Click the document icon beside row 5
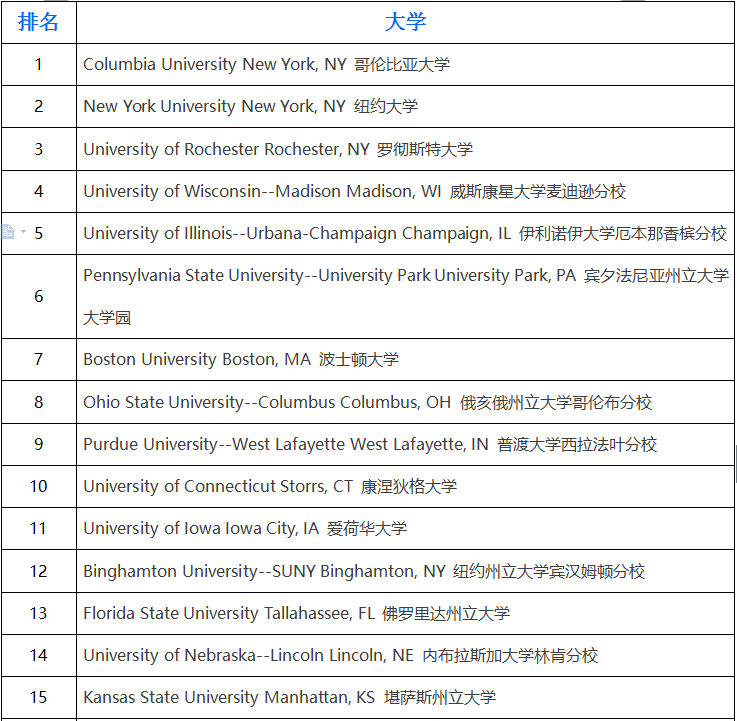Image resolution: width=737 pixels, height=721 pixels. pos(8,232)
